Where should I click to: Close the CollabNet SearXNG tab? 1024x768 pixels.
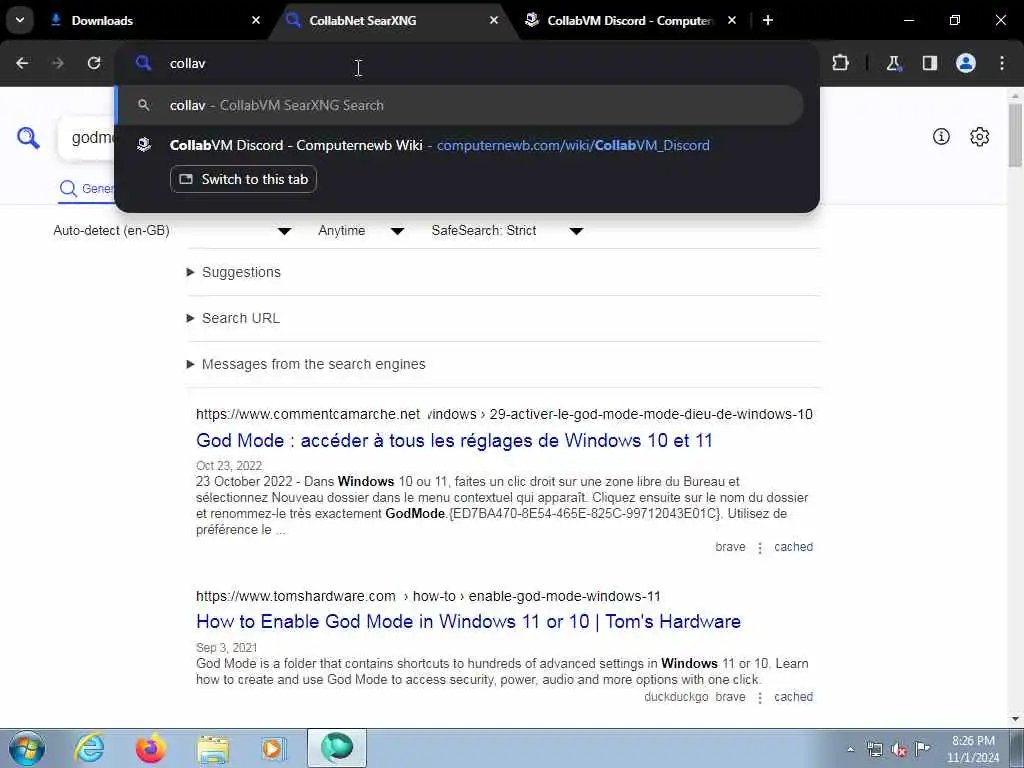(x=494, y=20)
